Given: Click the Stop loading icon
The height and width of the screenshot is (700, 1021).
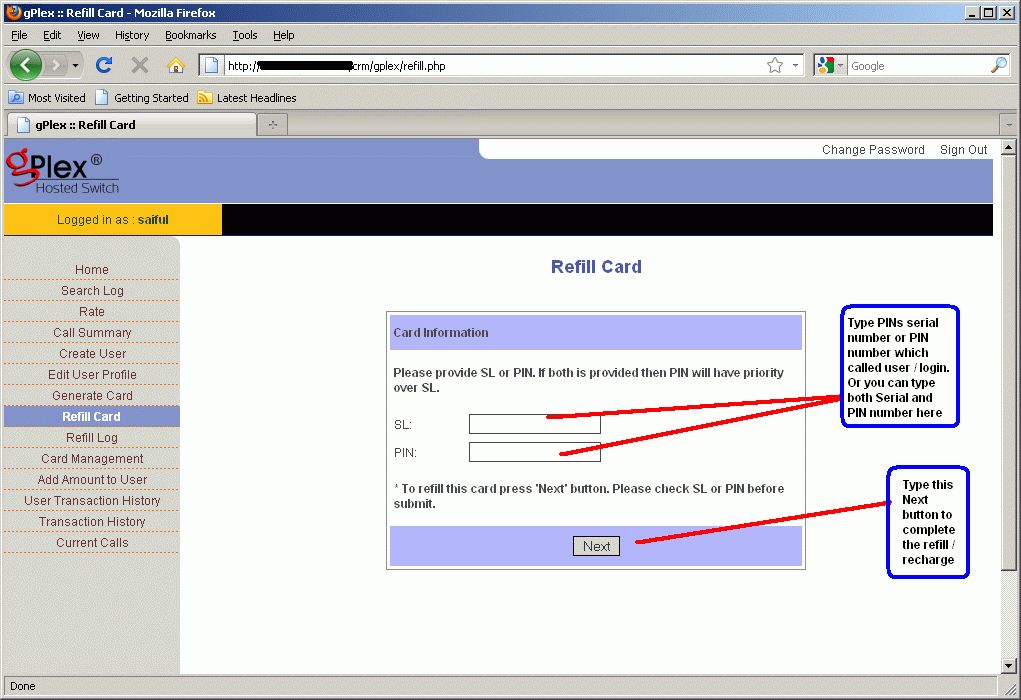Looking at the screenshot, I should coord(138,64).
